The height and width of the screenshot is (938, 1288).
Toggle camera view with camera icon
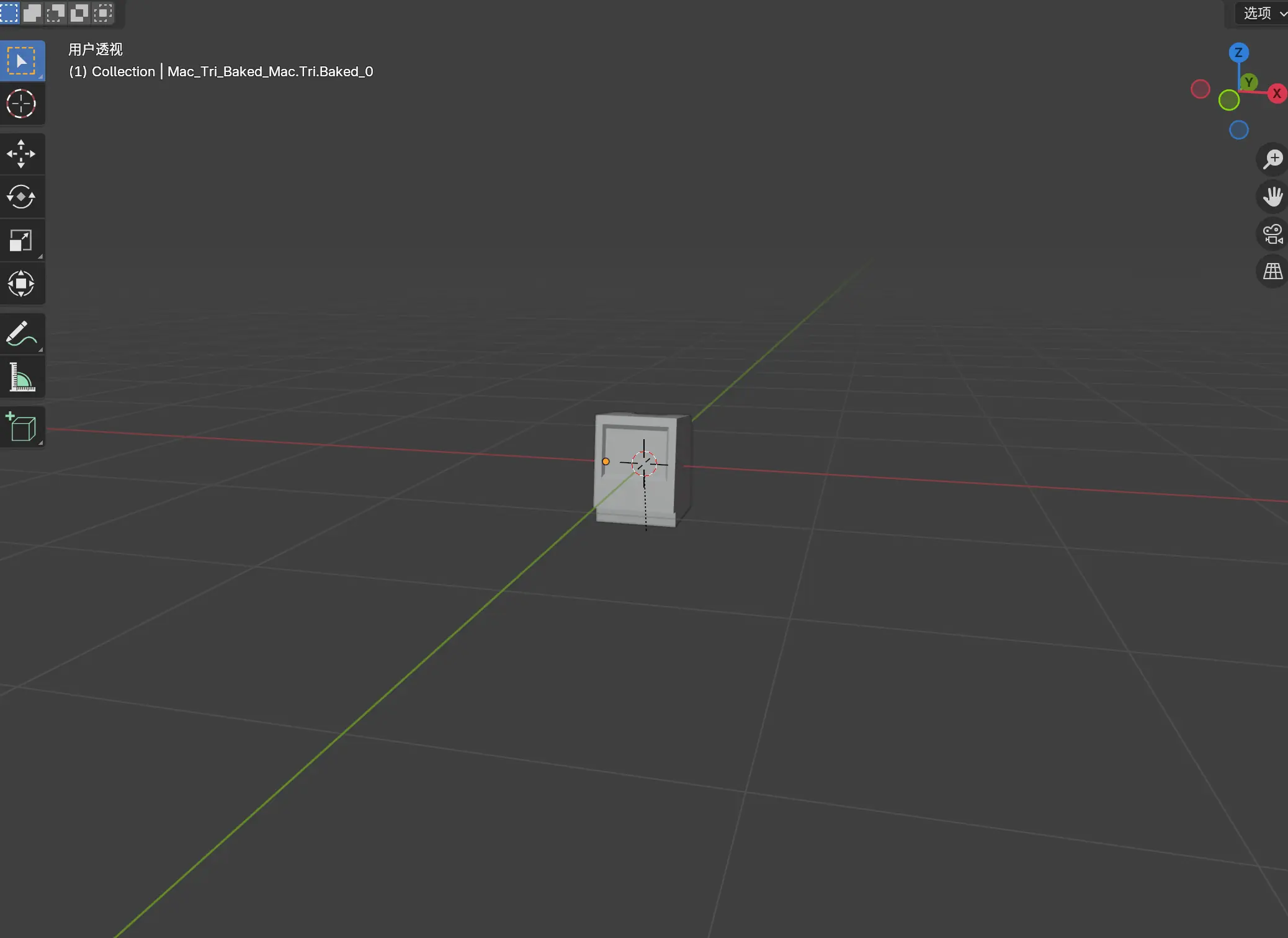pos(1272,234)
